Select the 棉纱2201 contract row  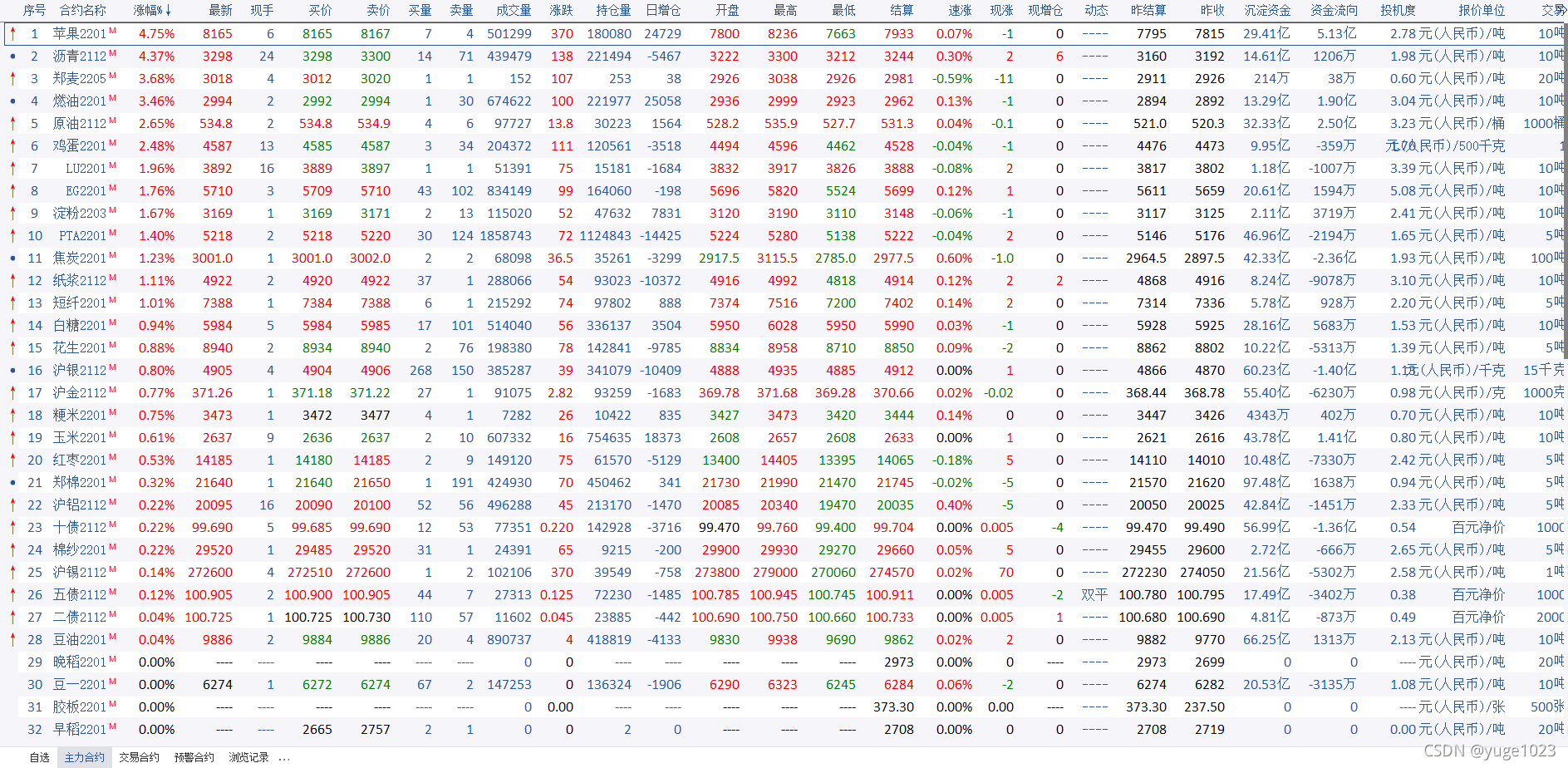[784, 549]
